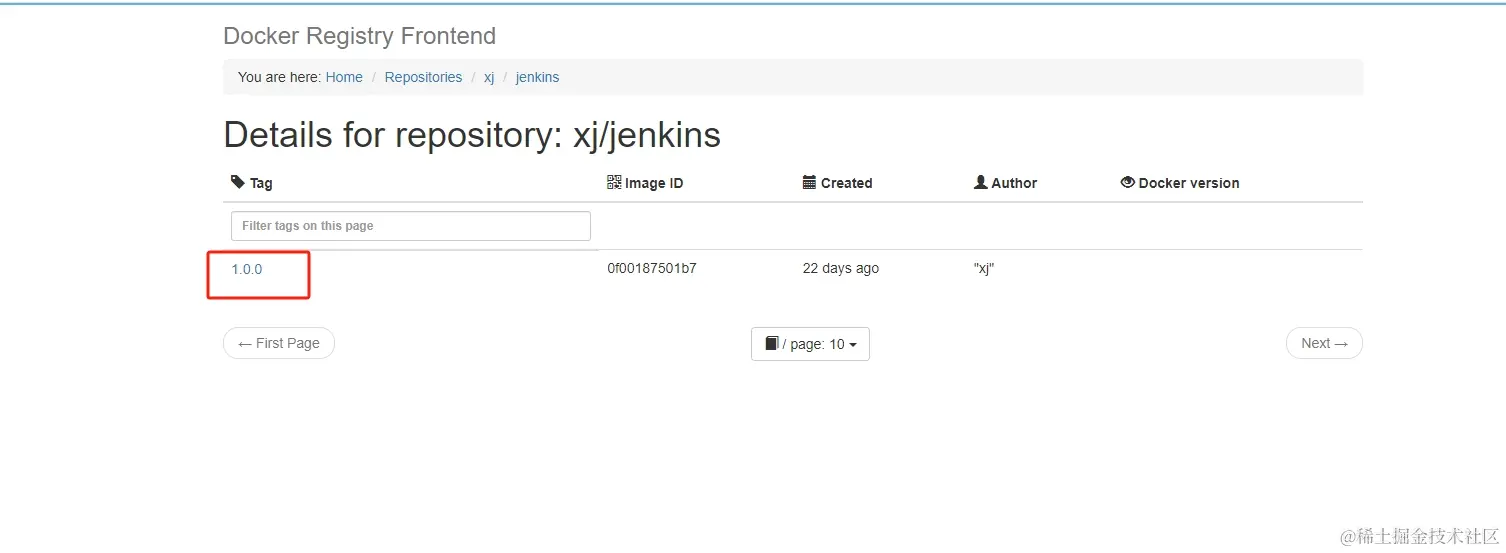Go to the Home breadcrumb link
Image resolution: width=1506 pixels, height=553 pixels.
click(x=344, y=77)
